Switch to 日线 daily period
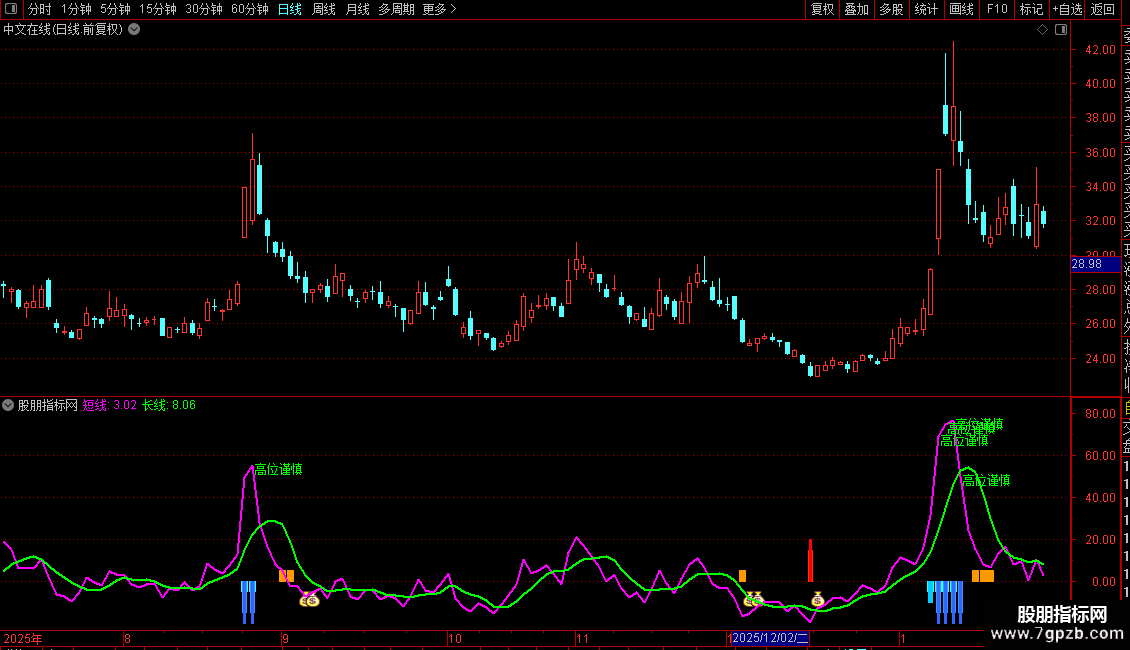Viewport: 1130px width, 650px height. pos(290,9)
